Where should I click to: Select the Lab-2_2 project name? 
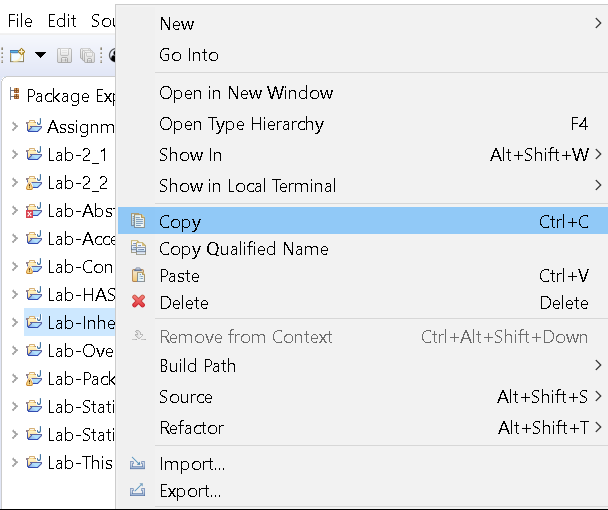pos(78,183)
